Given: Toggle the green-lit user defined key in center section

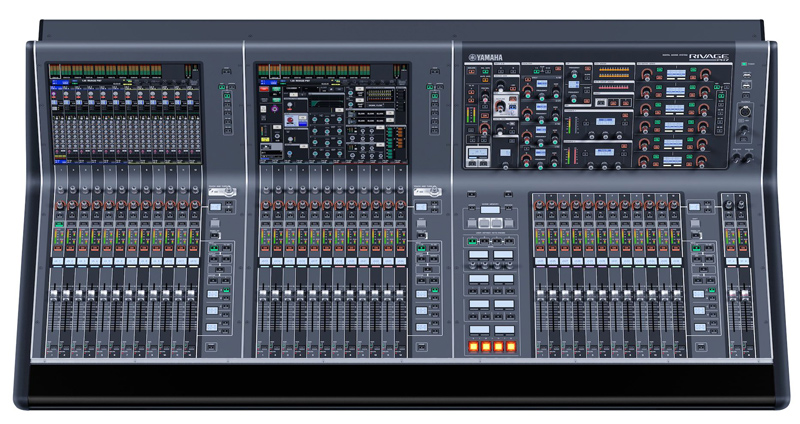Looking at the screenshot, I should pyautogui.click(x=472, y=241).
